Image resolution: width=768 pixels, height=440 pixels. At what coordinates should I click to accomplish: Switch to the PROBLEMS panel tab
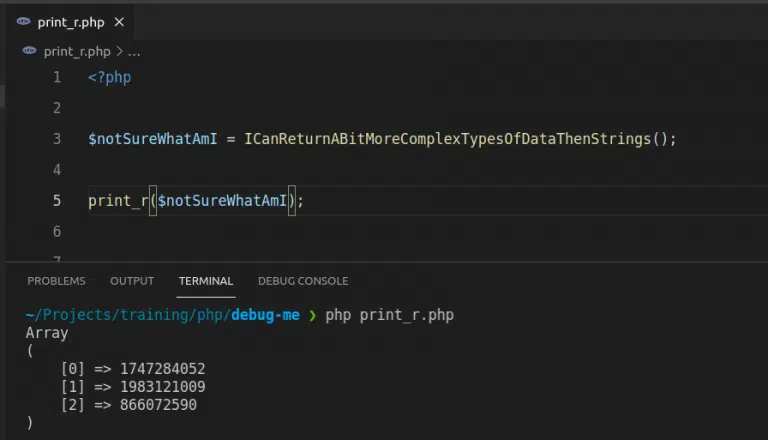coord(56,281)
